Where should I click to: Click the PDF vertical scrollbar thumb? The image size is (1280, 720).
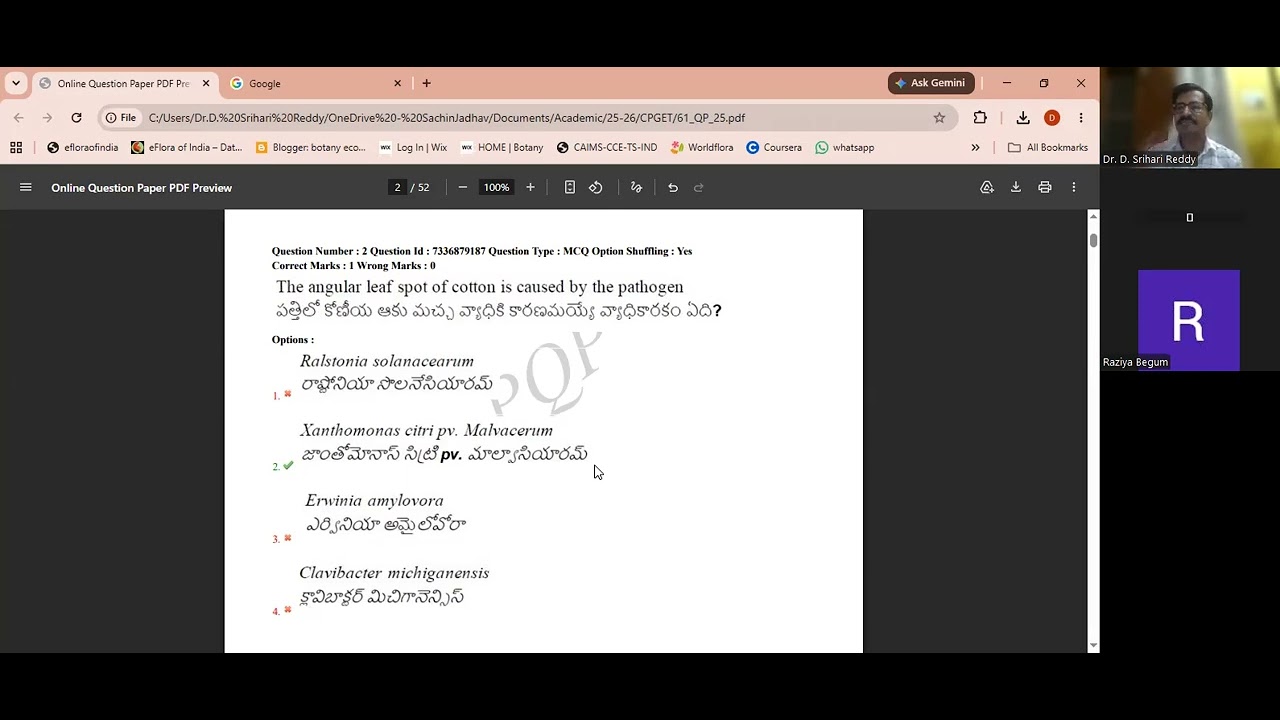click(x=1093, y=240)
